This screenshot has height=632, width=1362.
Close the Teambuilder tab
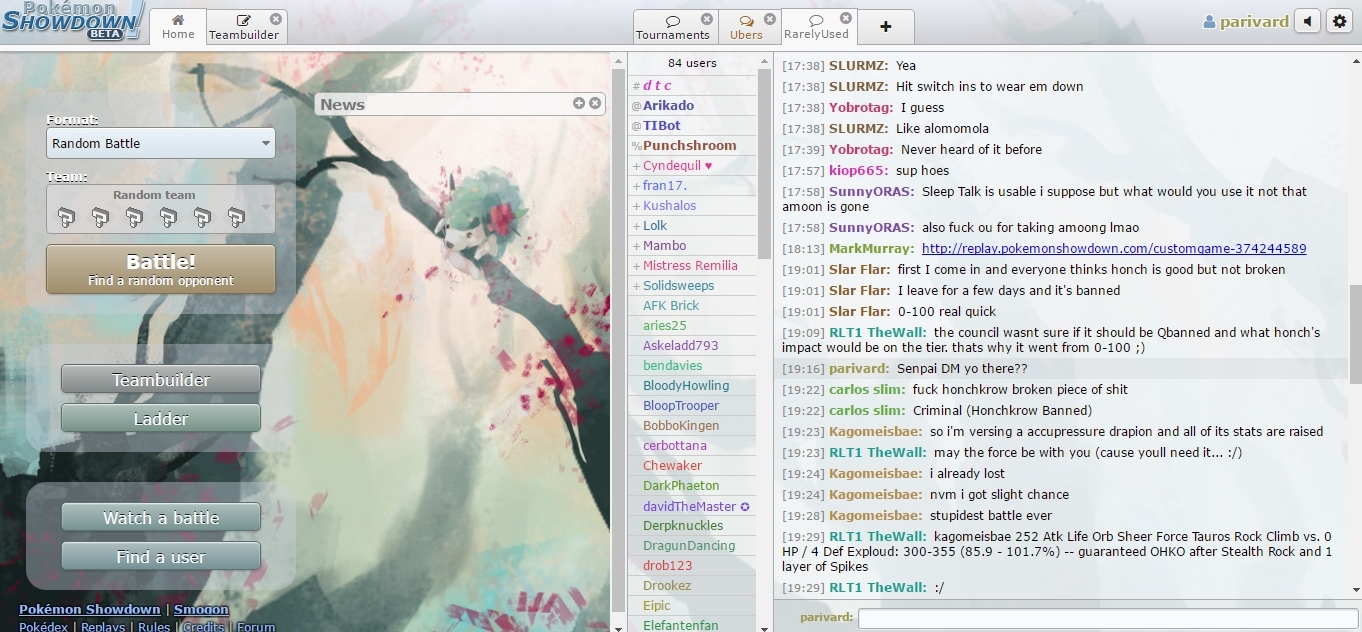coord(276,19)
